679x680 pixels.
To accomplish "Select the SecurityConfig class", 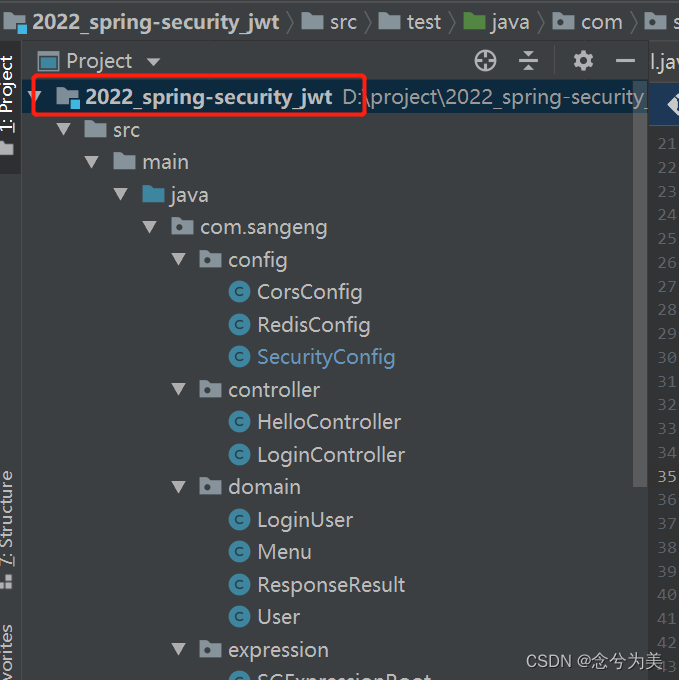I will tap(326, 357).
